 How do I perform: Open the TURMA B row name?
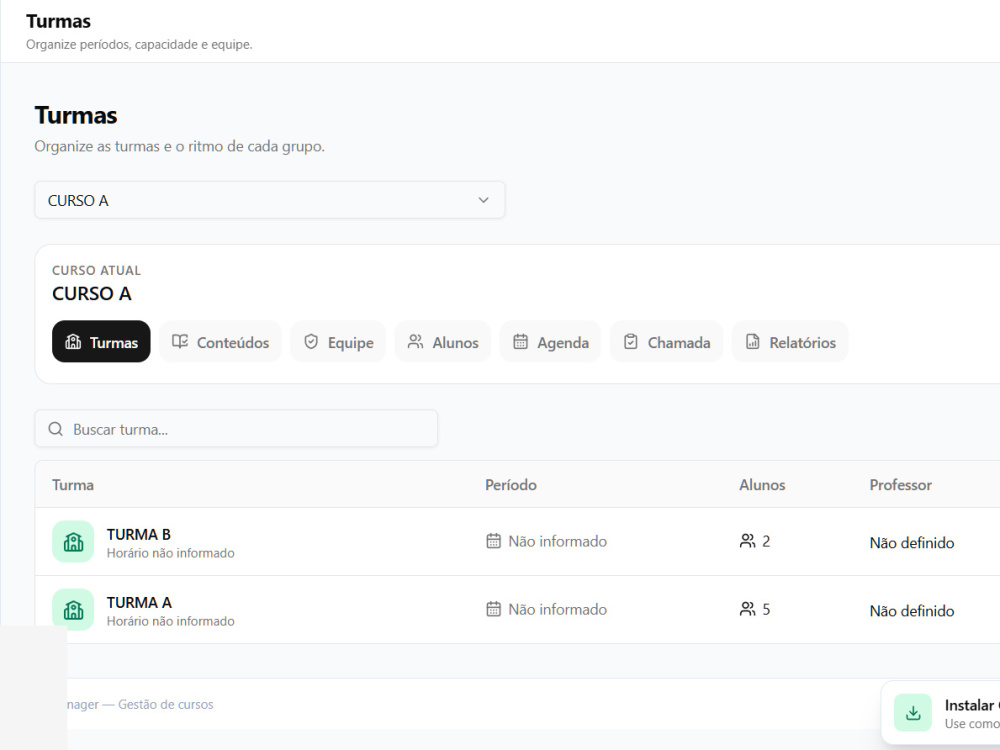[x=138, y=534]
